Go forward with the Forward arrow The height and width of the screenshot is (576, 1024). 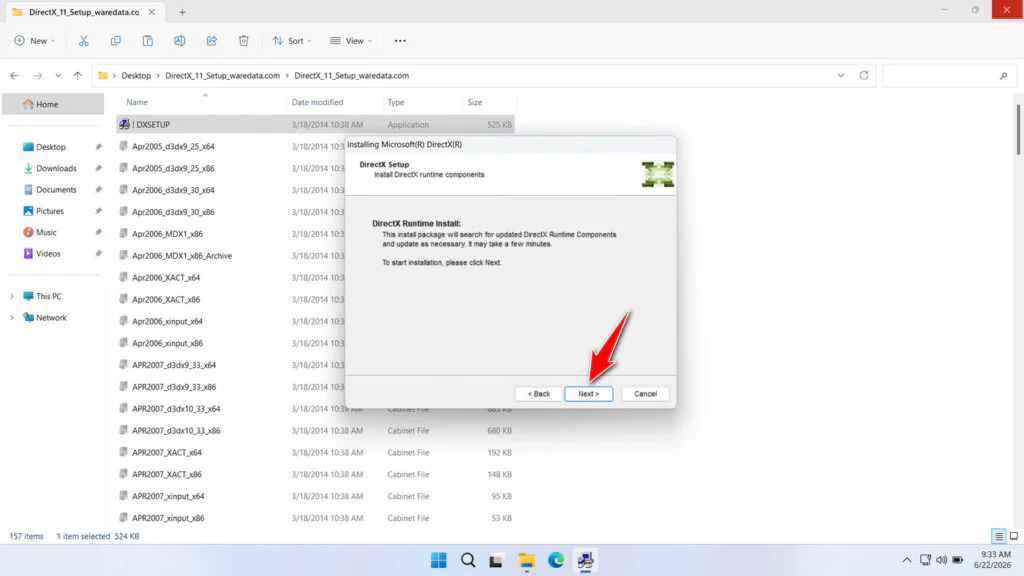38,76
